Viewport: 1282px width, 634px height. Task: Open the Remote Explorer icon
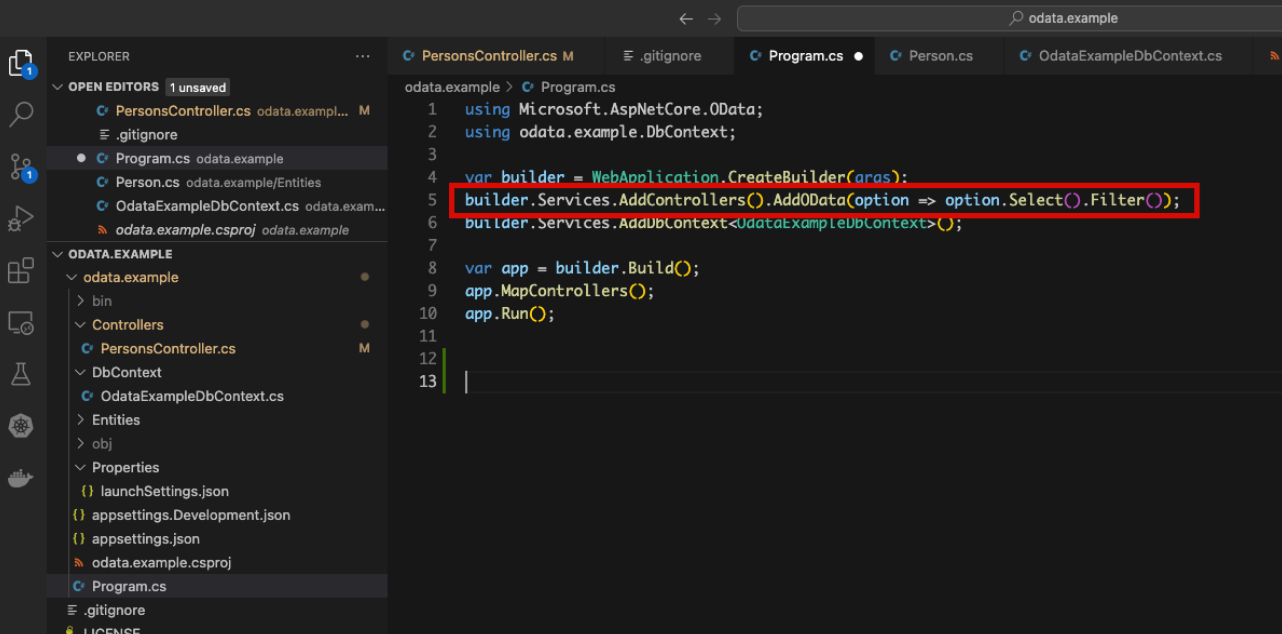click(21, 323)
